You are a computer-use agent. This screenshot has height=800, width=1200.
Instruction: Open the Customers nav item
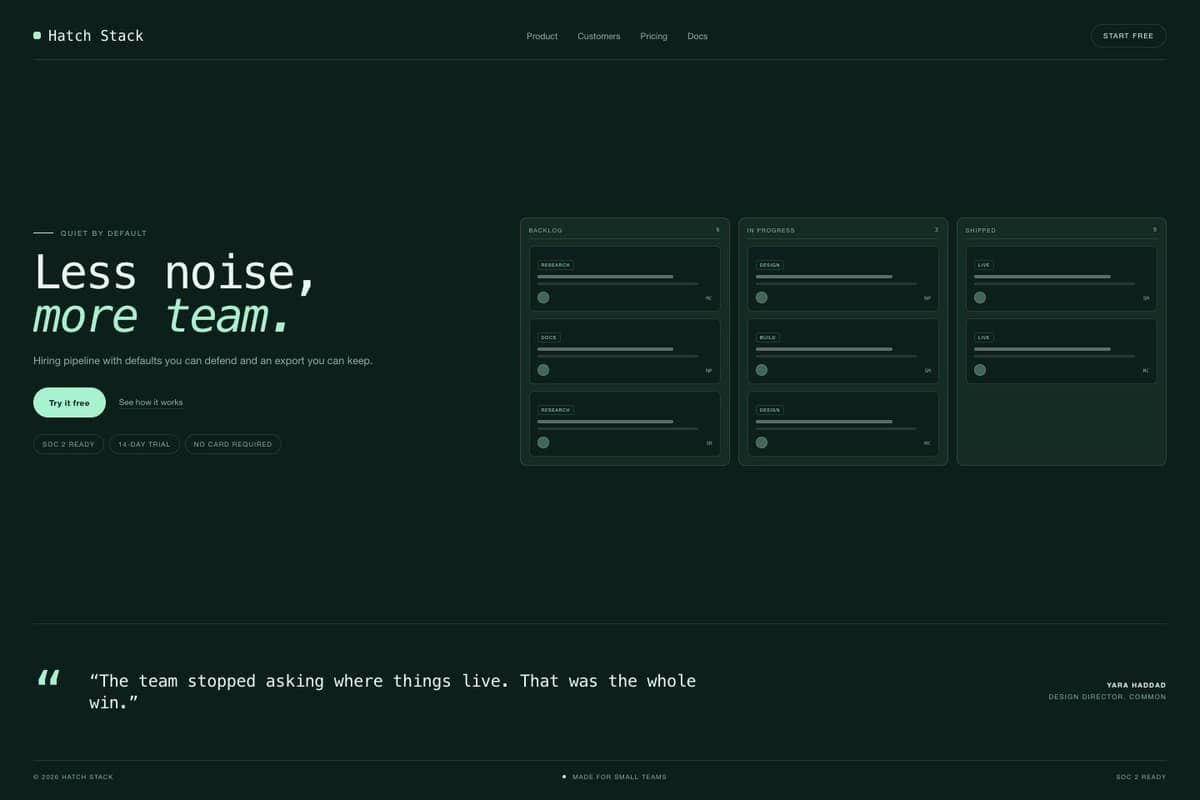point(599,36)
